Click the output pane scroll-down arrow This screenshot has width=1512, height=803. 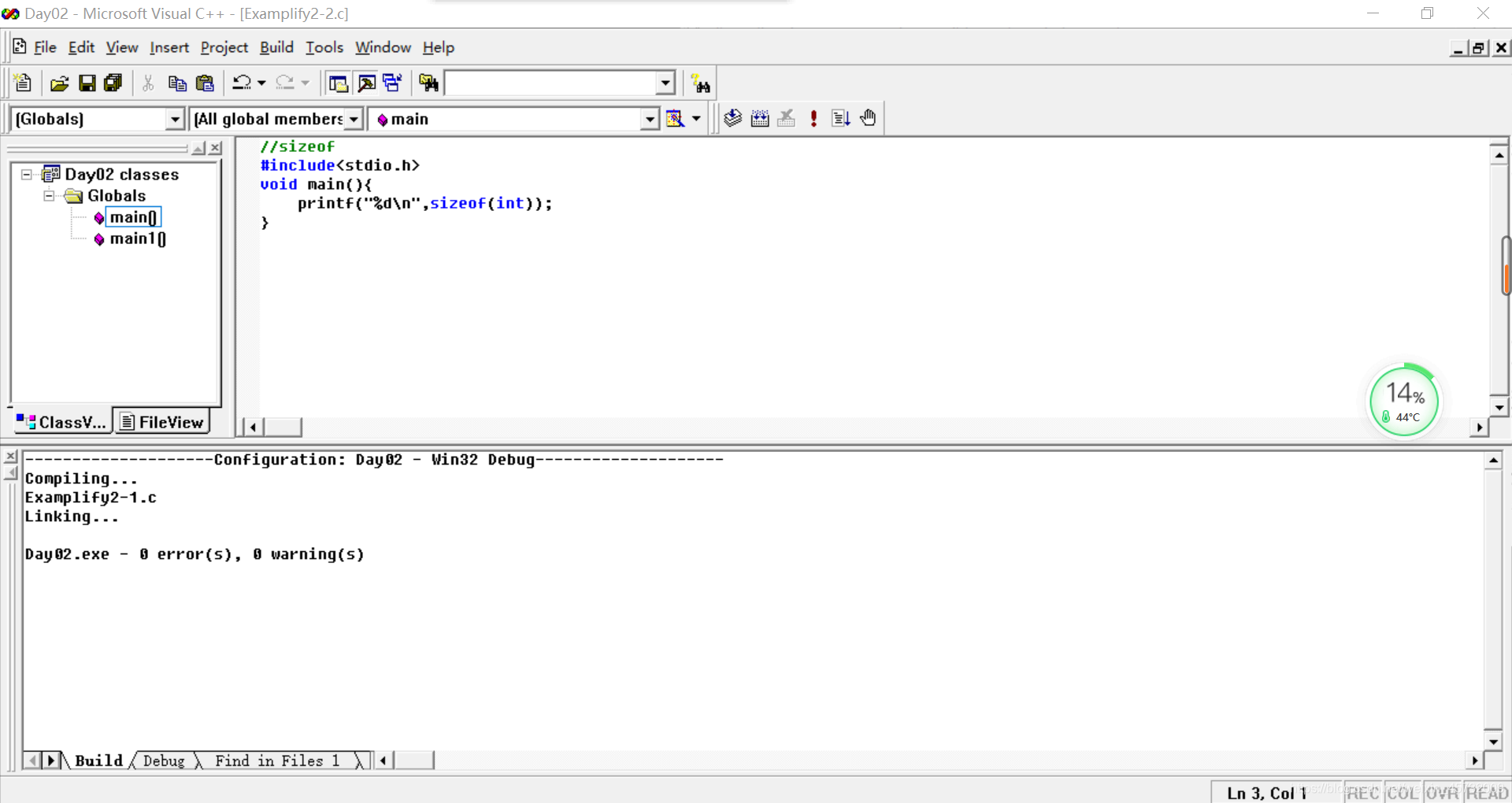[x=1493, y=741]
